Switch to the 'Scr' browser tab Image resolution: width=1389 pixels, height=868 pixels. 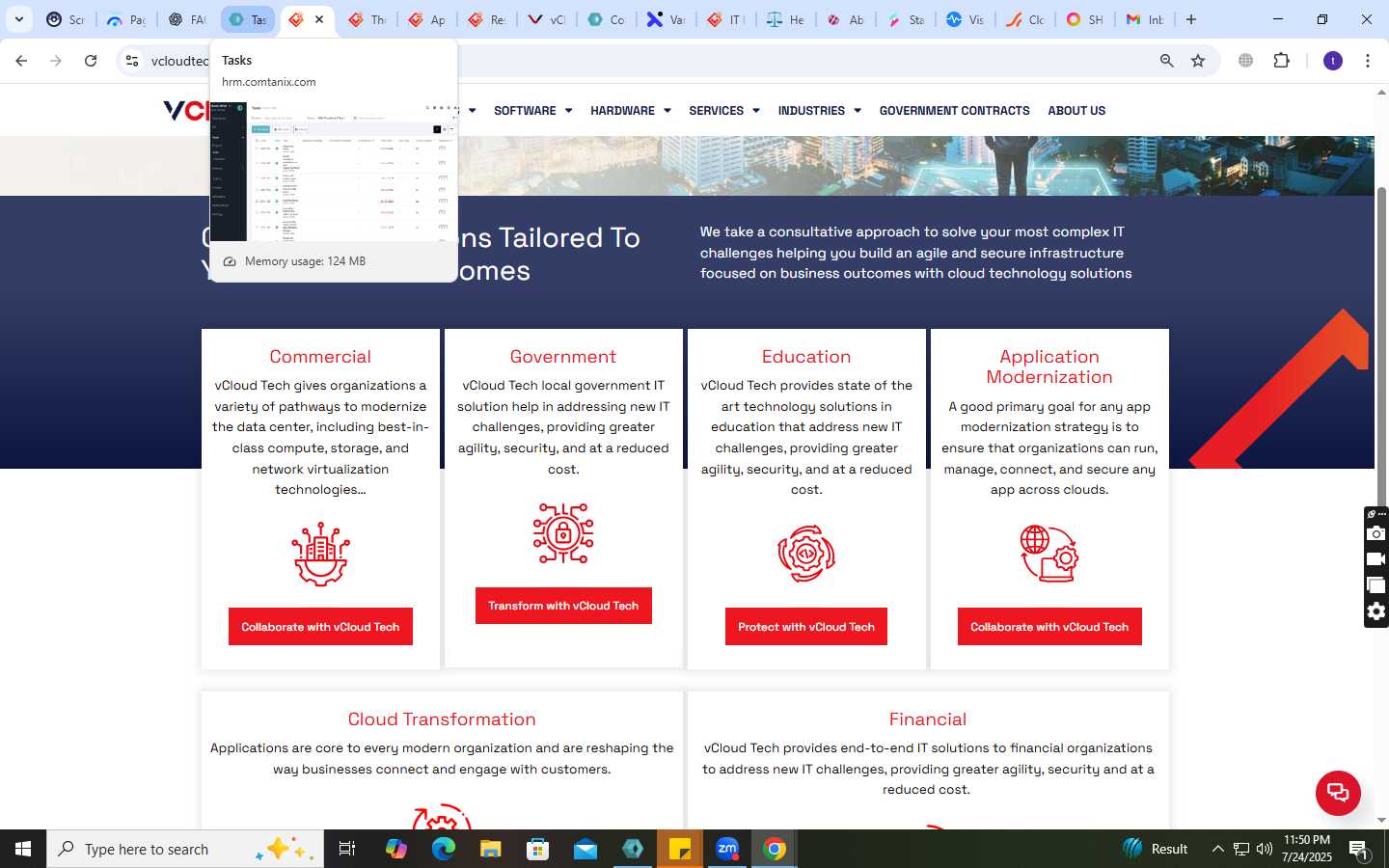66,19
